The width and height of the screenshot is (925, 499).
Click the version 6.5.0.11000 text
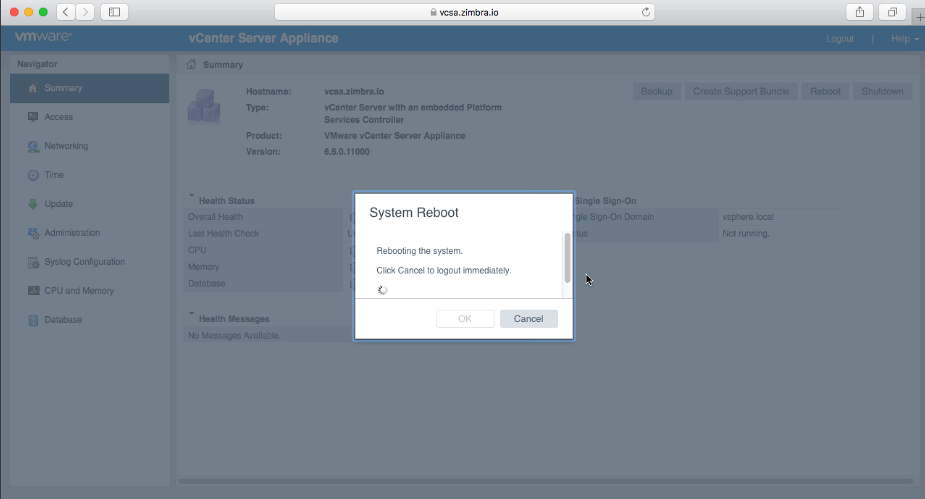(347, 152)
